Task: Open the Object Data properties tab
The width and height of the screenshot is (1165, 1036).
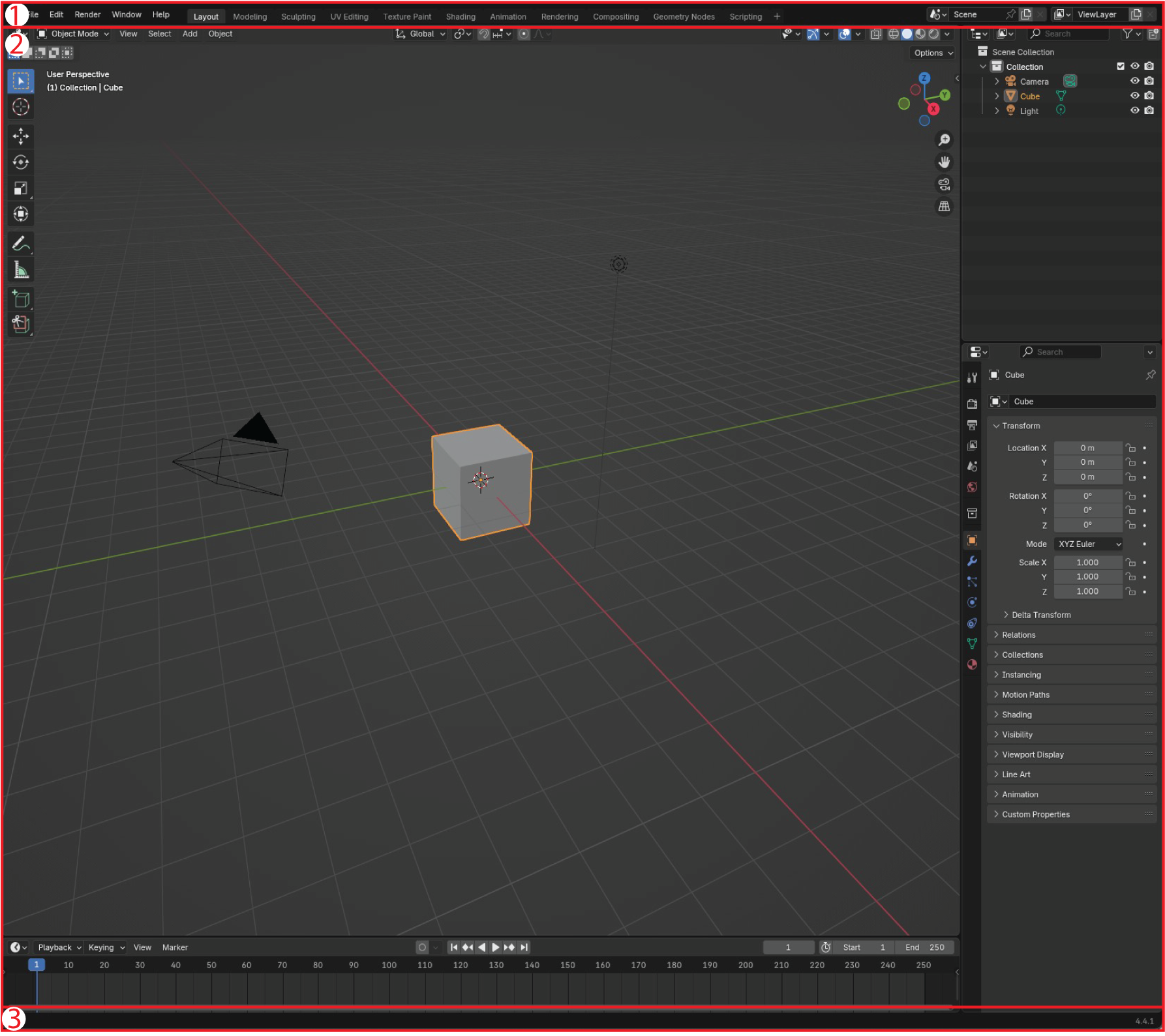Action: 972,644
